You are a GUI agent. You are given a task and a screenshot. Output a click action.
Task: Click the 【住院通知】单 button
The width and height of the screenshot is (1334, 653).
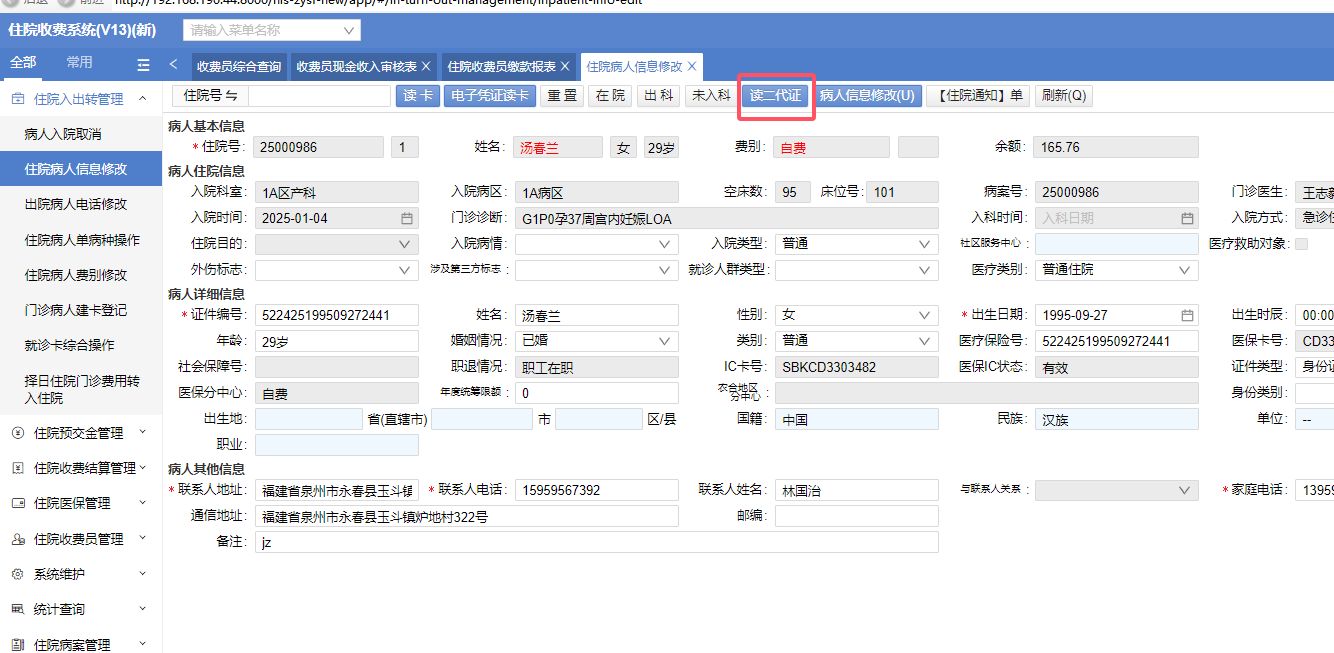979,96
